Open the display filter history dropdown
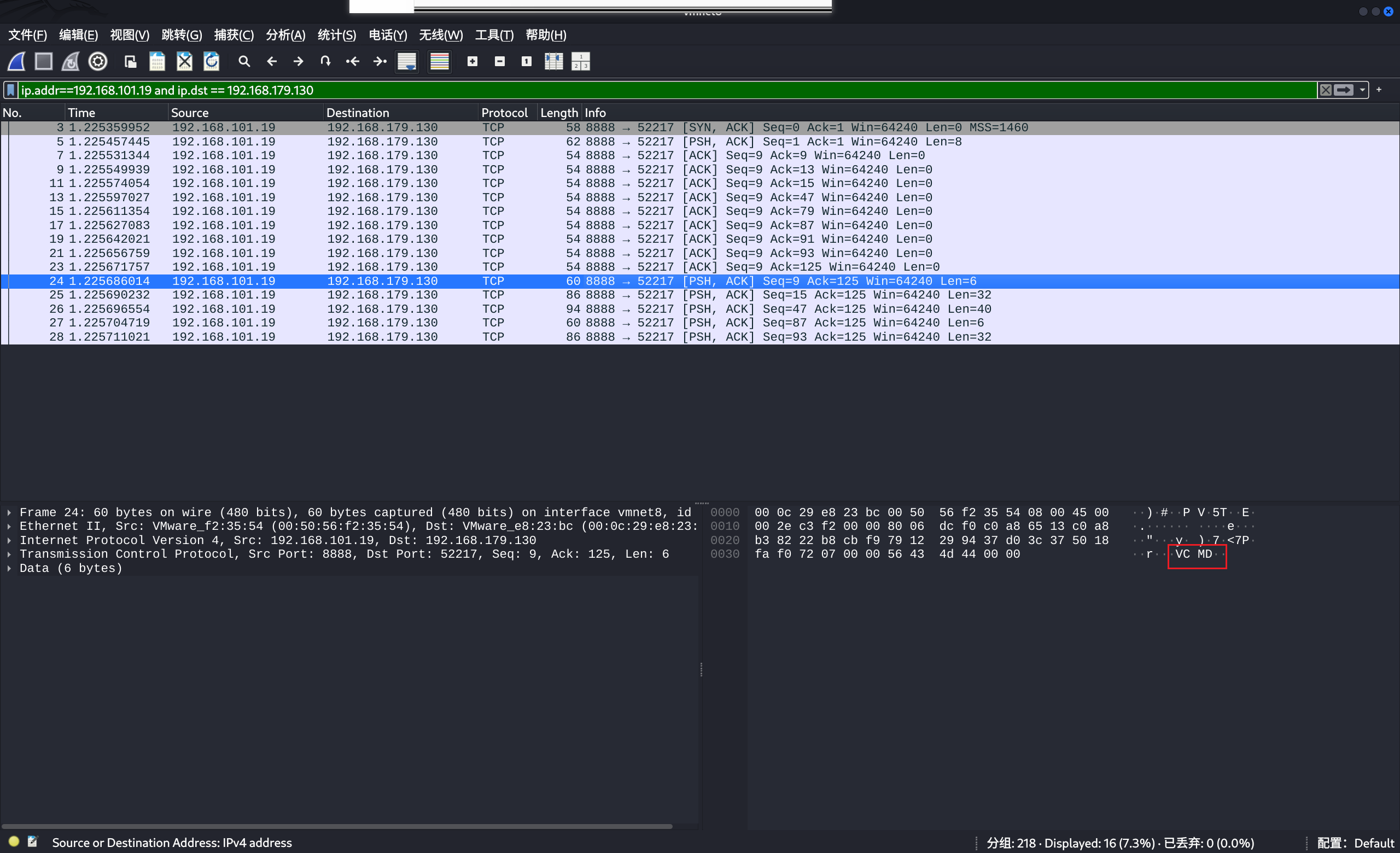 coord(1362,90)
